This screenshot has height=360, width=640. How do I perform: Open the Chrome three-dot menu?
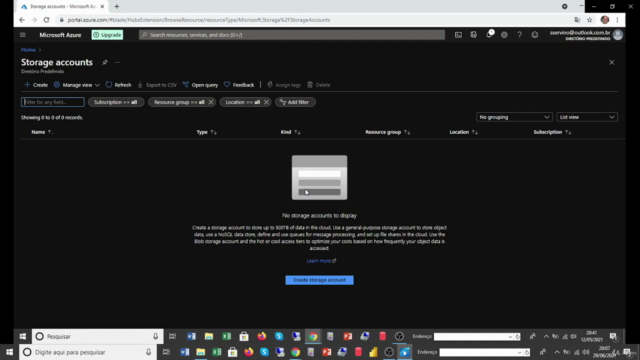(618, 20)
